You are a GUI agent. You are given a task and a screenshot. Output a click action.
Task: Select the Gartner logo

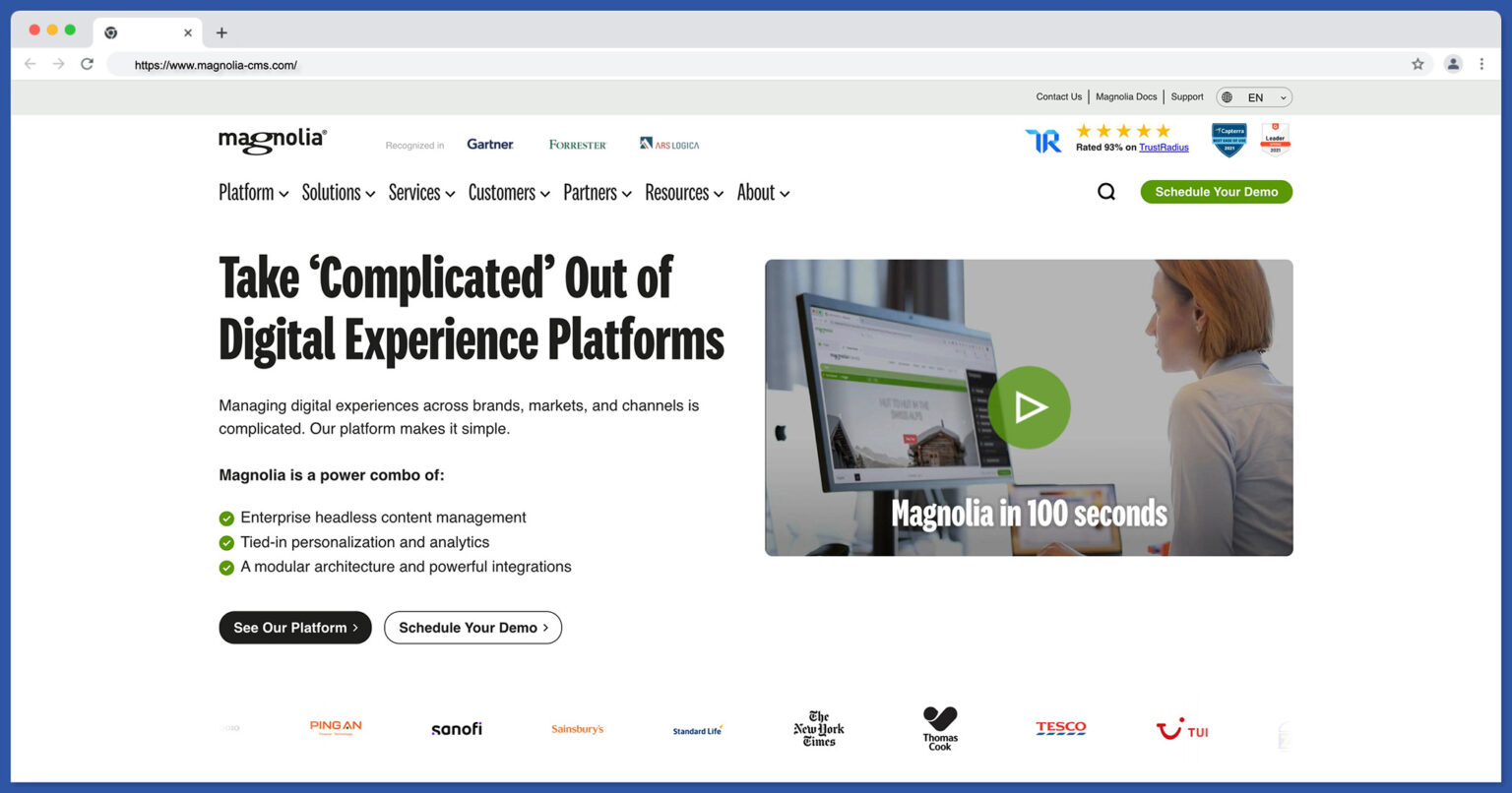pos(490,144)
